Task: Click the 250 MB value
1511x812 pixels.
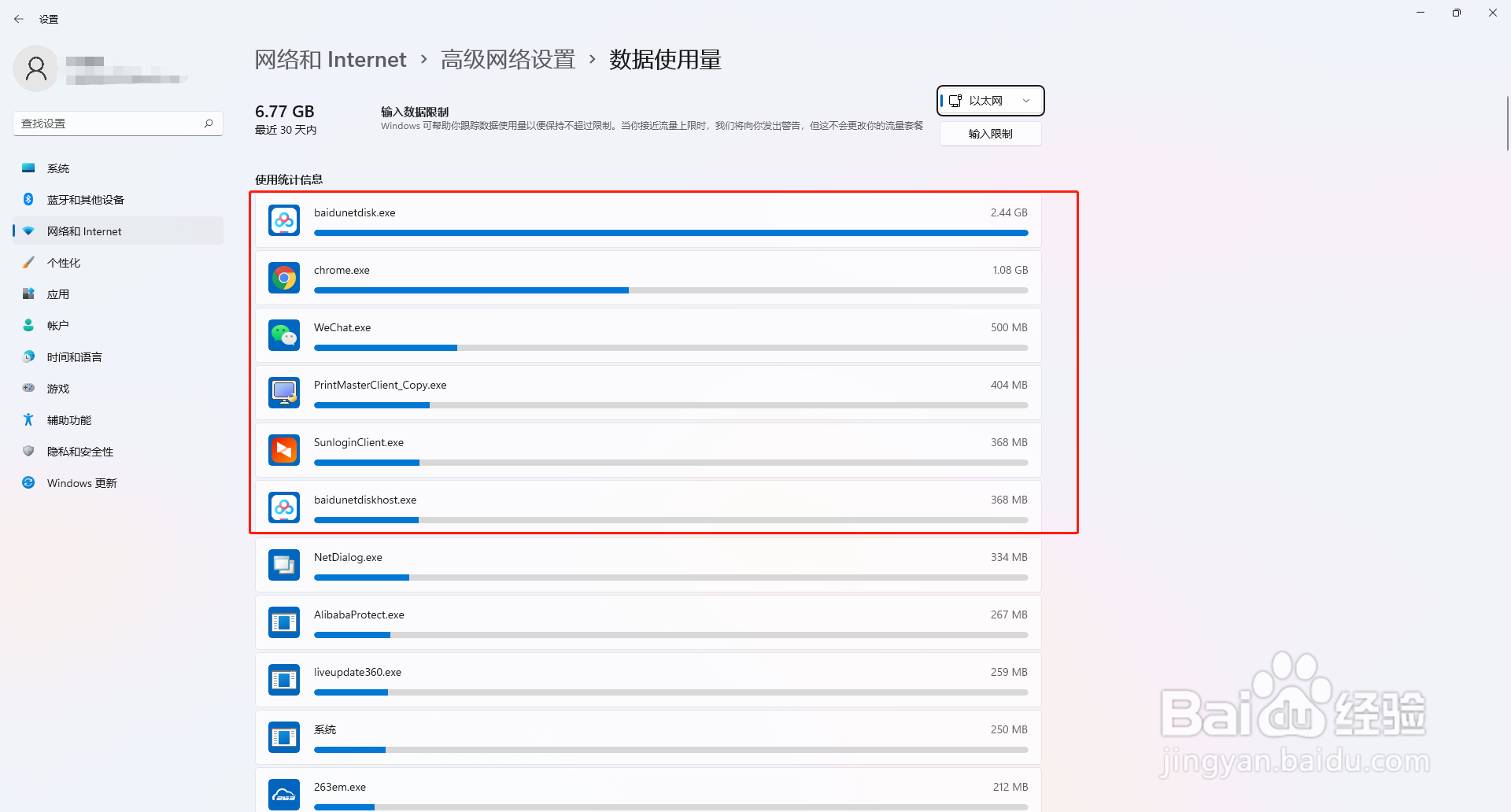Action: coord(1009,729)
